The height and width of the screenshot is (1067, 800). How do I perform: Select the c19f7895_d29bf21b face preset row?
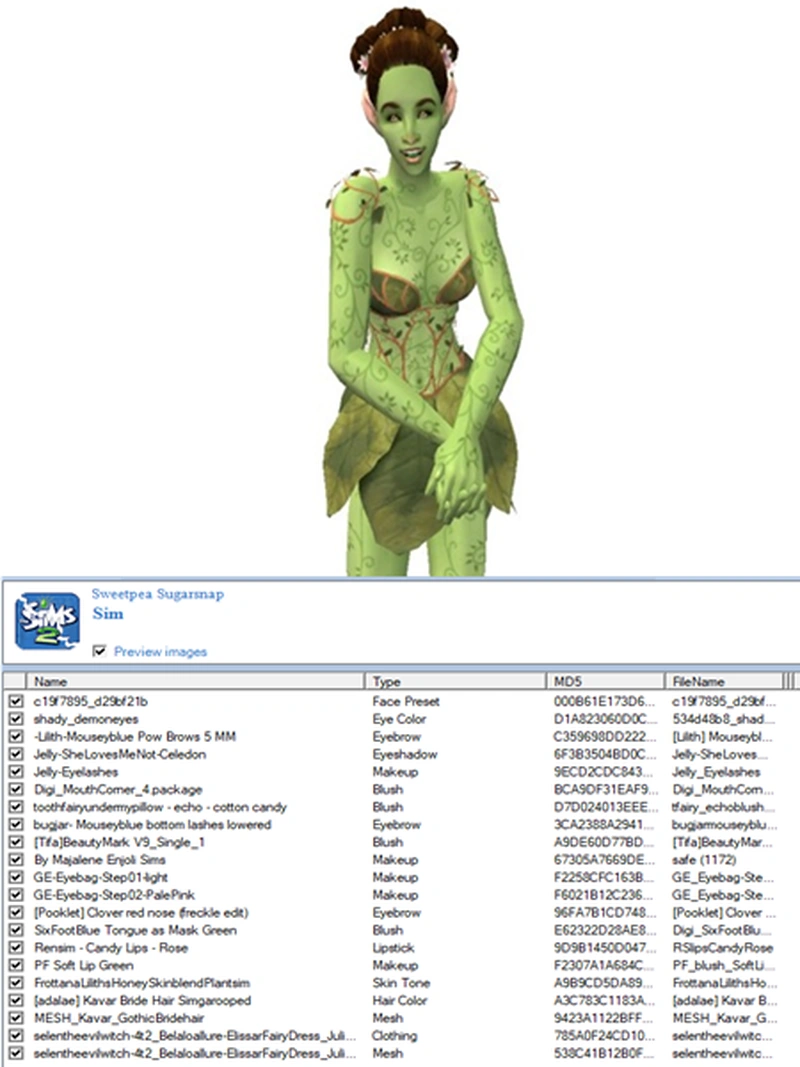[x=90, y=702]
